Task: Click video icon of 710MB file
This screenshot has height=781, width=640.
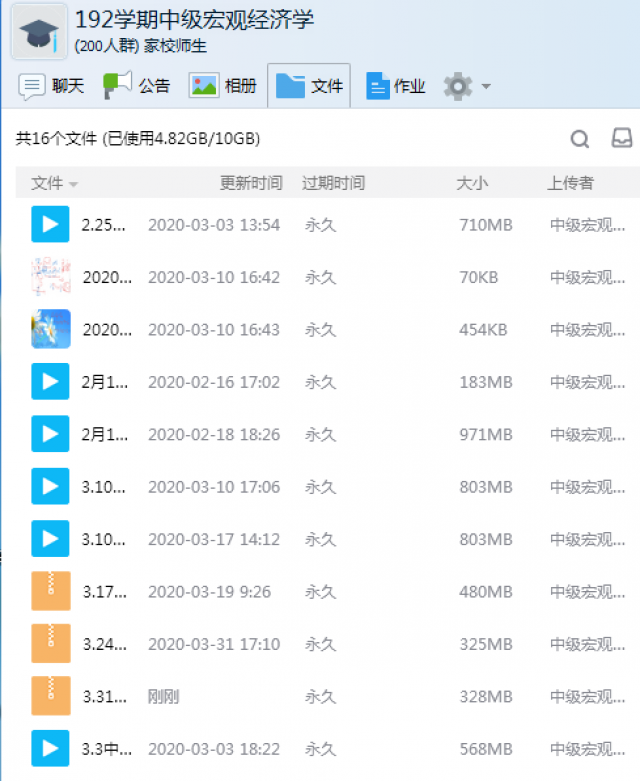Action: 50,224
